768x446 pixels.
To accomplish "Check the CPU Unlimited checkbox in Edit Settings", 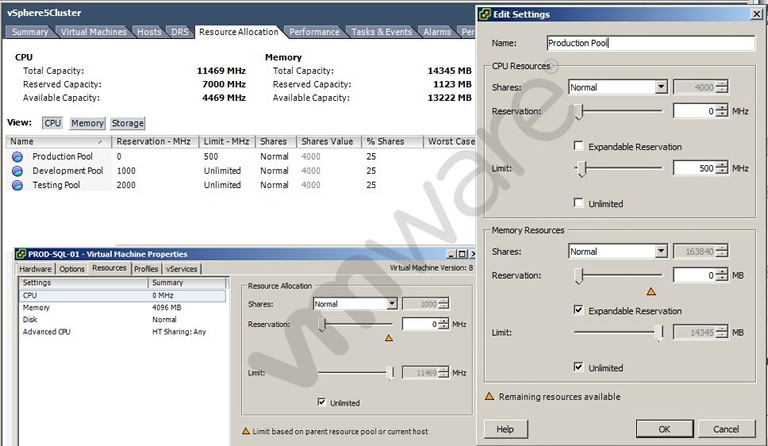I will point(578,203).
